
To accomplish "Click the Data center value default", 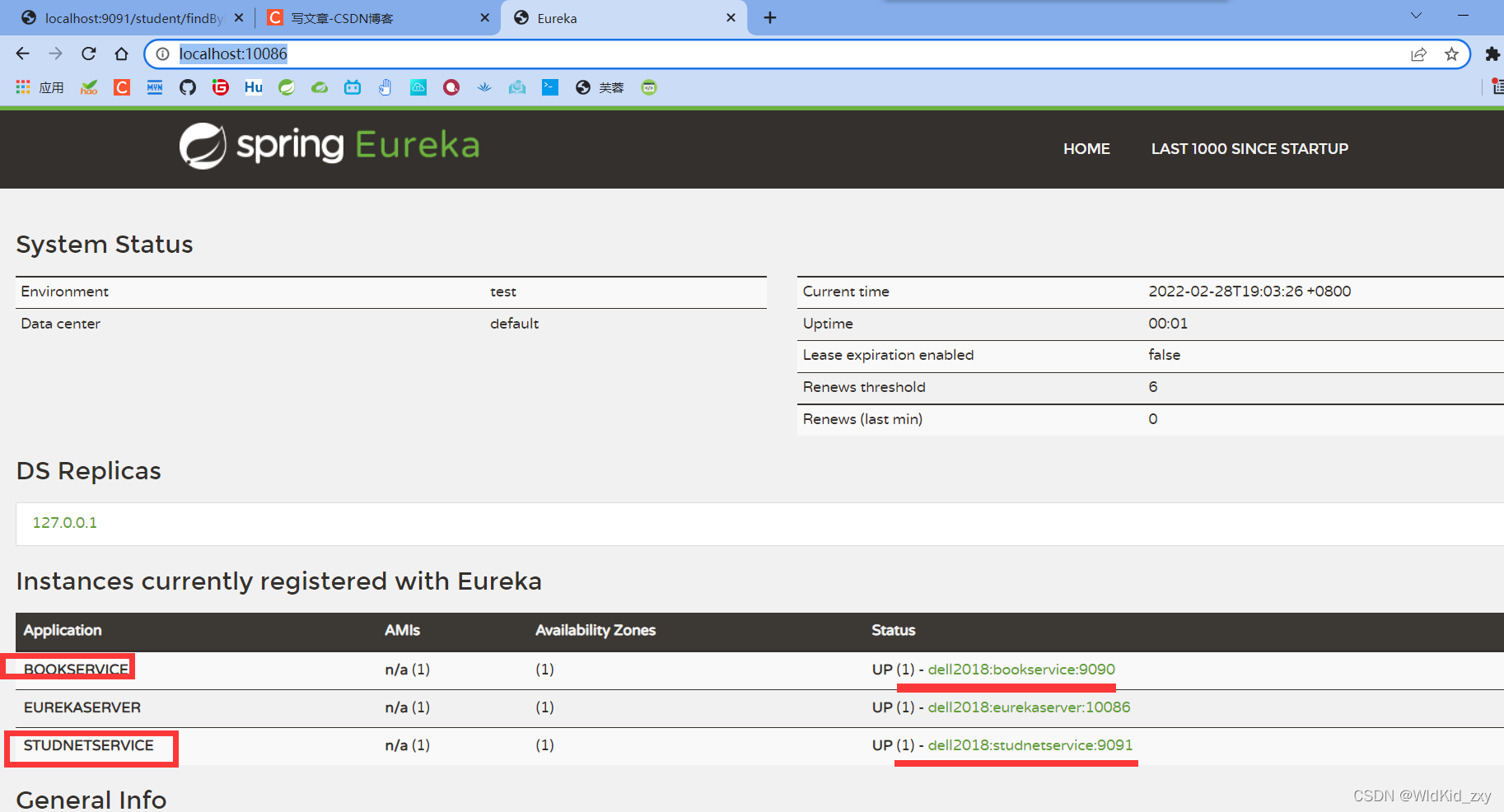I will pos(515,324).
